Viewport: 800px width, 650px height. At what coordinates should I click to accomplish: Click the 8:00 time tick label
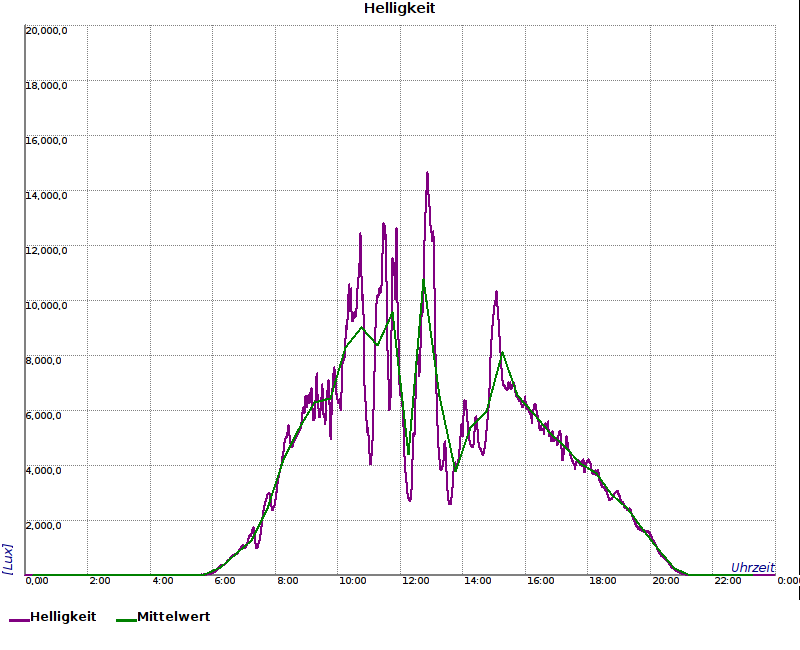288,581
